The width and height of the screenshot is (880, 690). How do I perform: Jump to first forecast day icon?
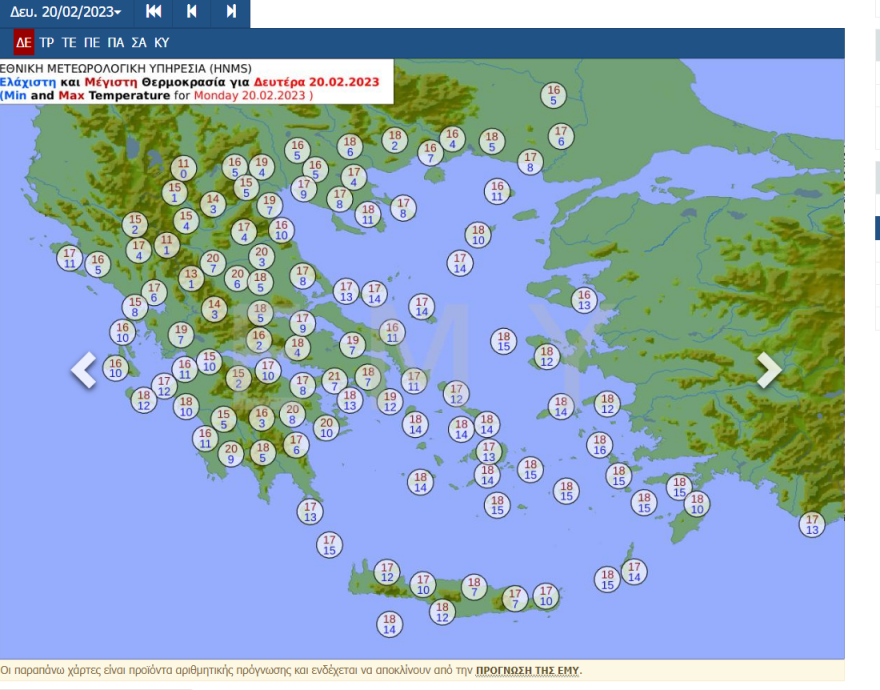point(153,12)
